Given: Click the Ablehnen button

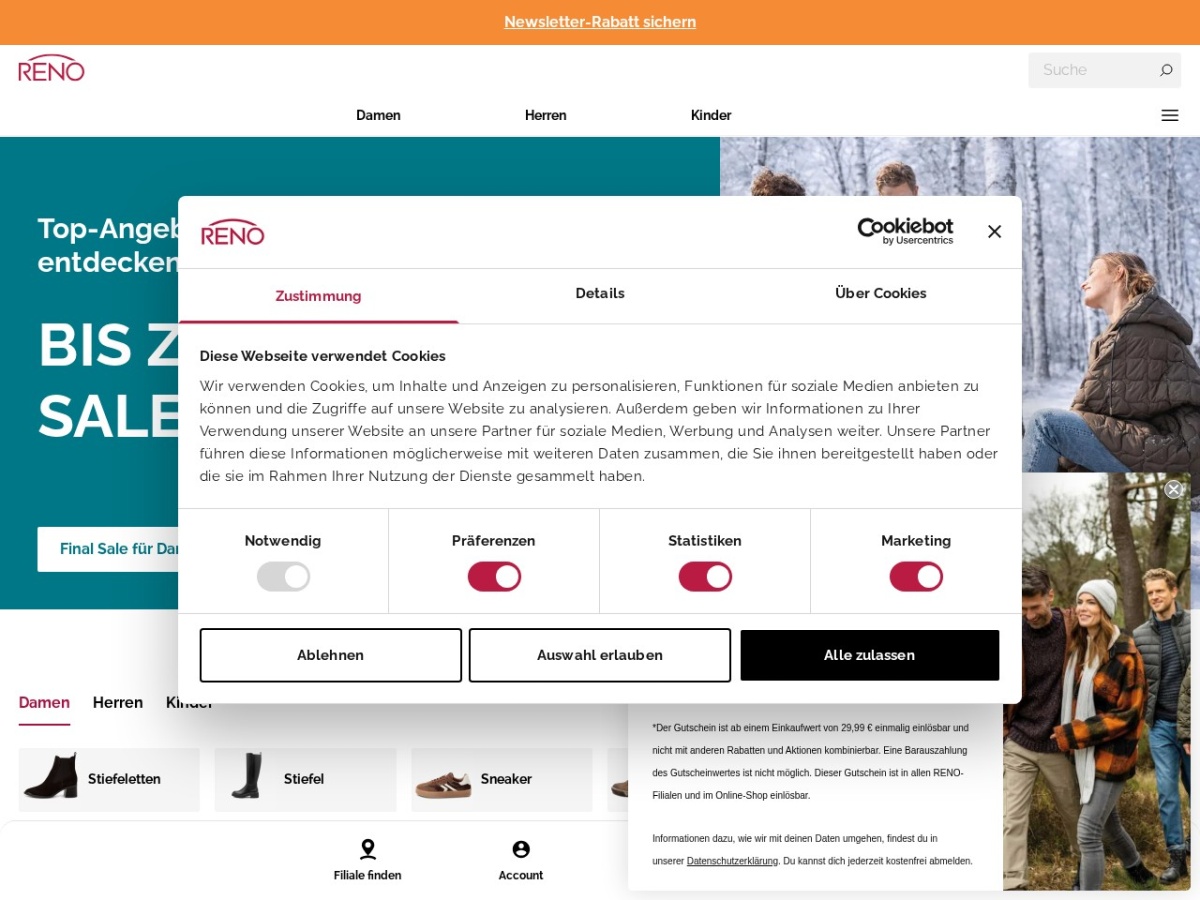Looking at the screenshot, I should click(x=331, y=655).
